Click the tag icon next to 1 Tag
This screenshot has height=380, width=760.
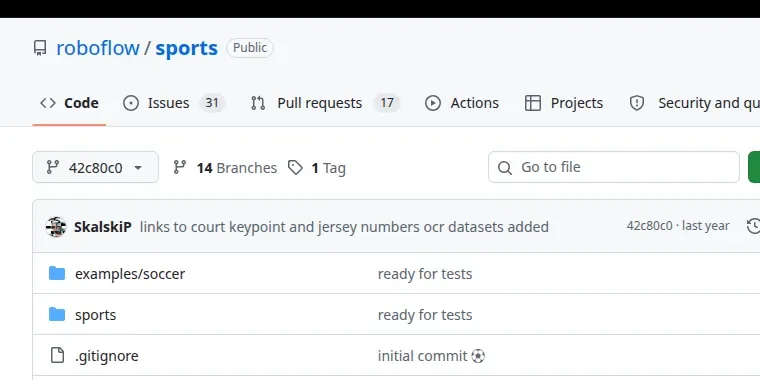295,168
